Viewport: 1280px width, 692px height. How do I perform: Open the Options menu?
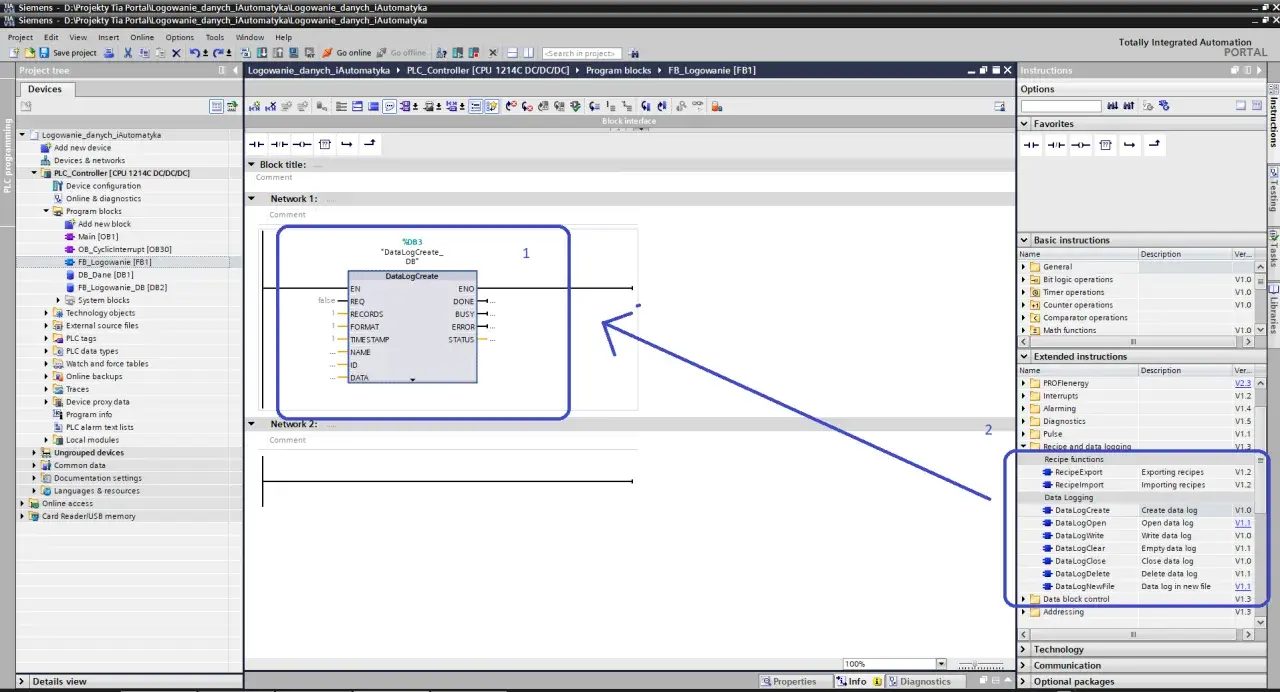pos(180,37)
